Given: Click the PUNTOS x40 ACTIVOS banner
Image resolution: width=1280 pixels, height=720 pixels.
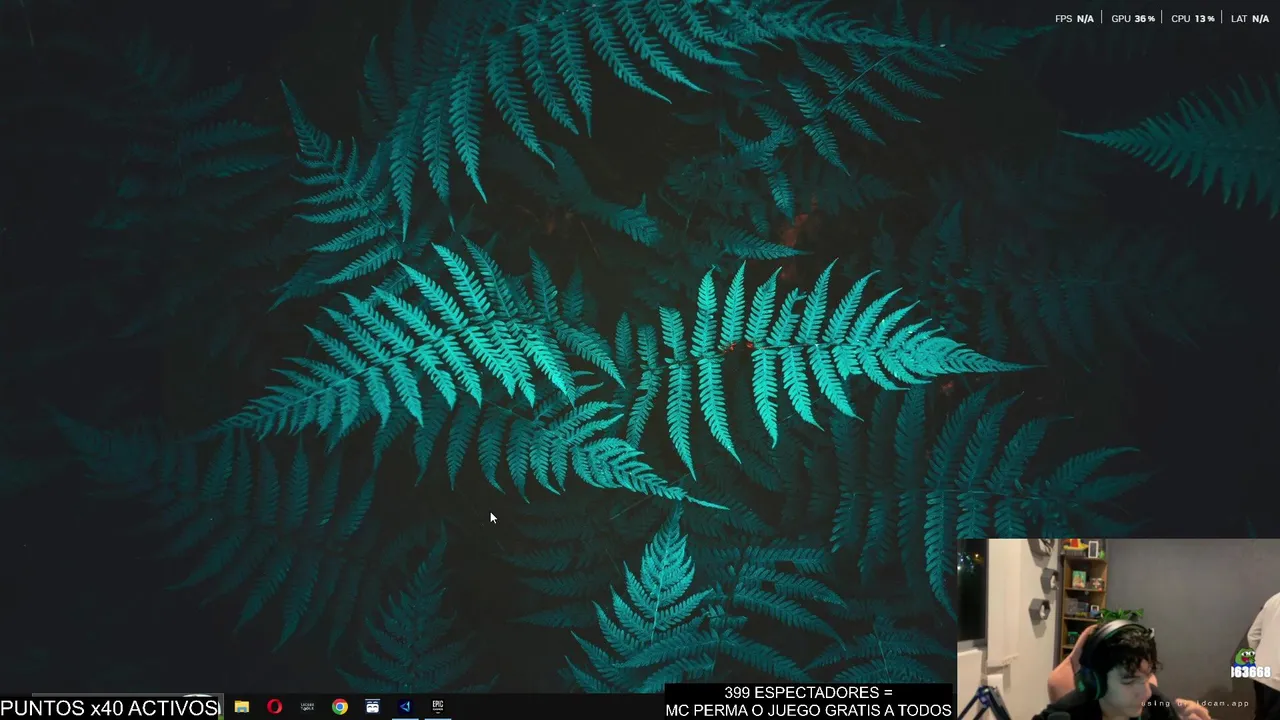Looking at the screenshot, I should click(x=110, y=708).
